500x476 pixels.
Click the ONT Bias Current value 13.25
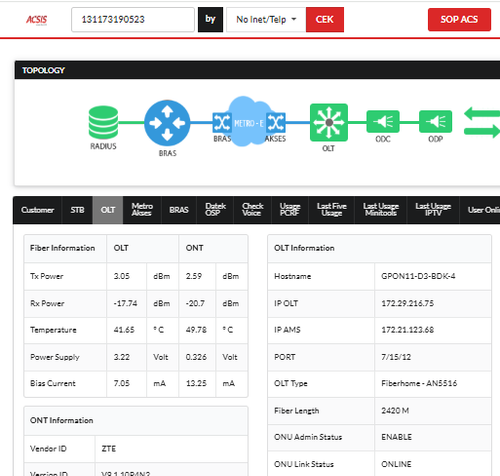coord(196,383)
